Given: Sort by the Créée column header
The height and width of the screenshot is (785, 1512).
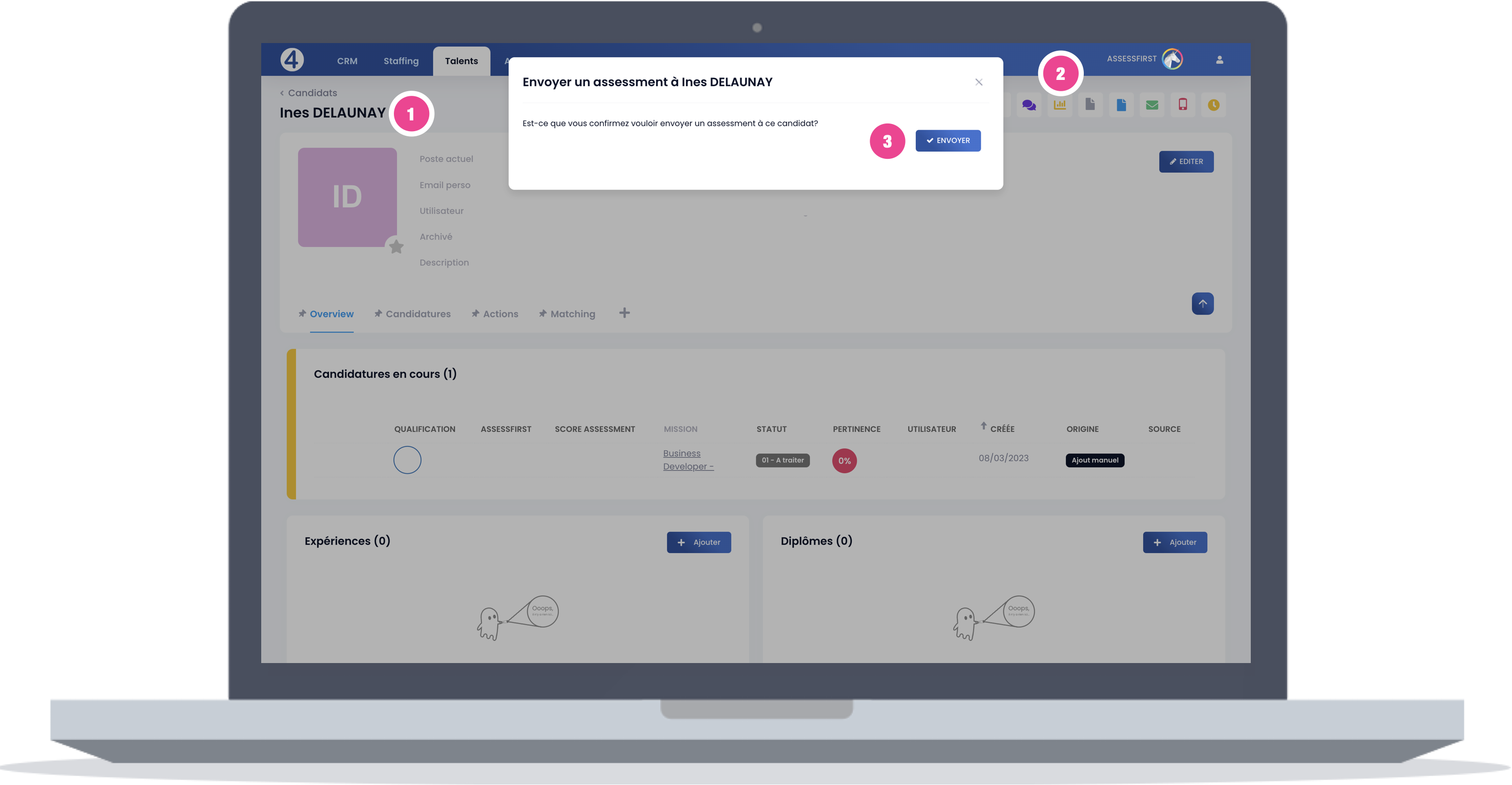Looking at the screenshot, I should (x=1001, y=428).
